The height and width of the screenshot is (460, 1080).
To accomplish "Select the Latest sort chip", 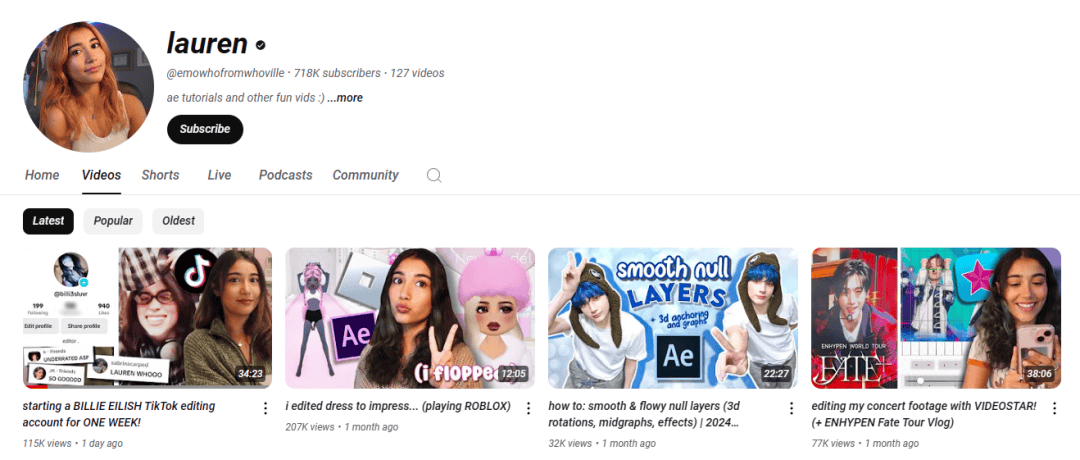I will point(48,221).
